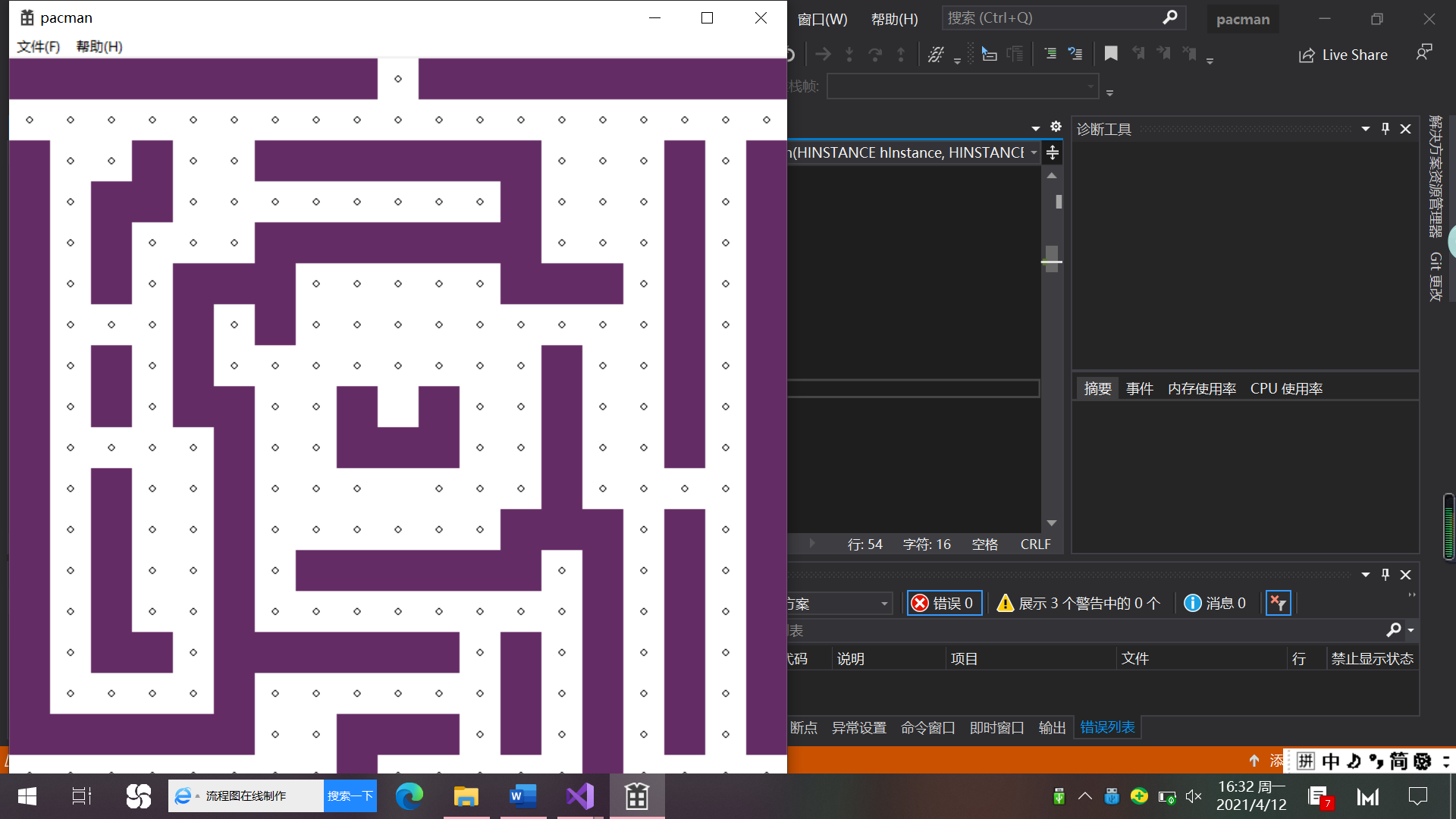Click the Show Next Statement arrow icon

(823, 54)
